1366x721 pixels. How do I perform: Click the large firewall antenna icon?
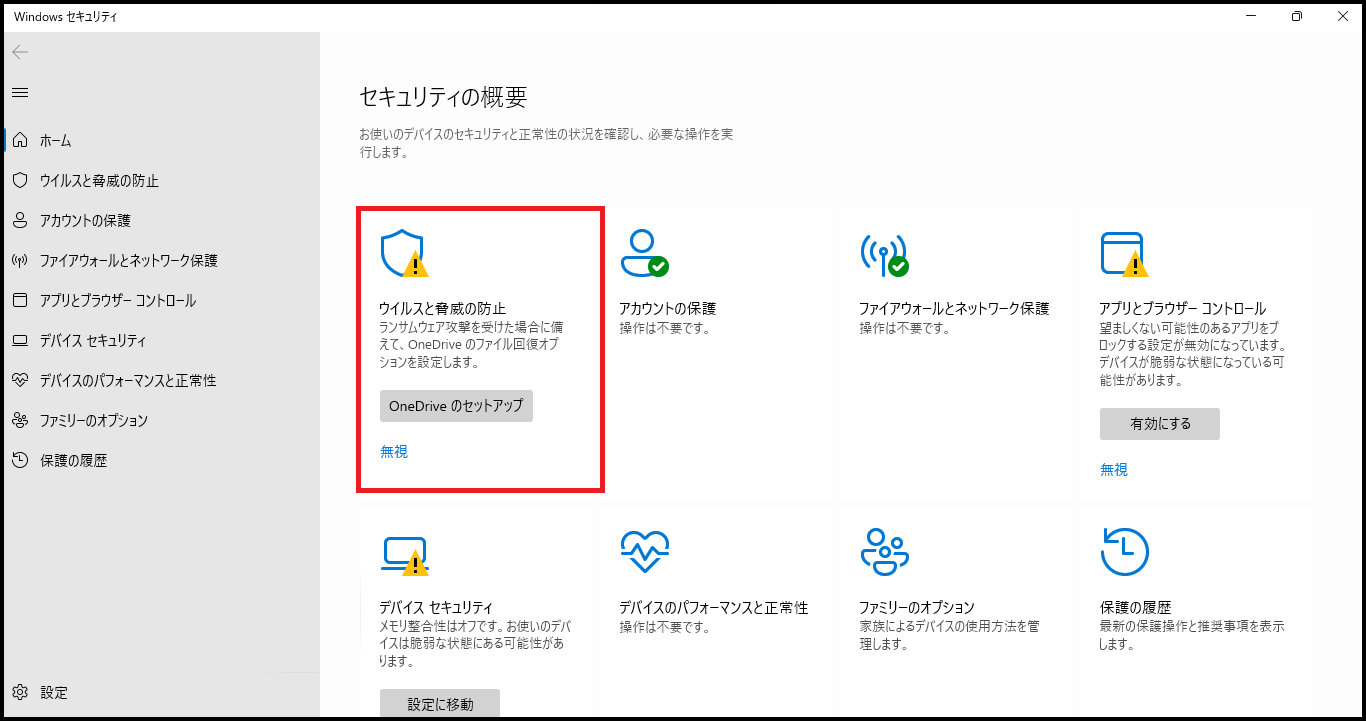884,254
